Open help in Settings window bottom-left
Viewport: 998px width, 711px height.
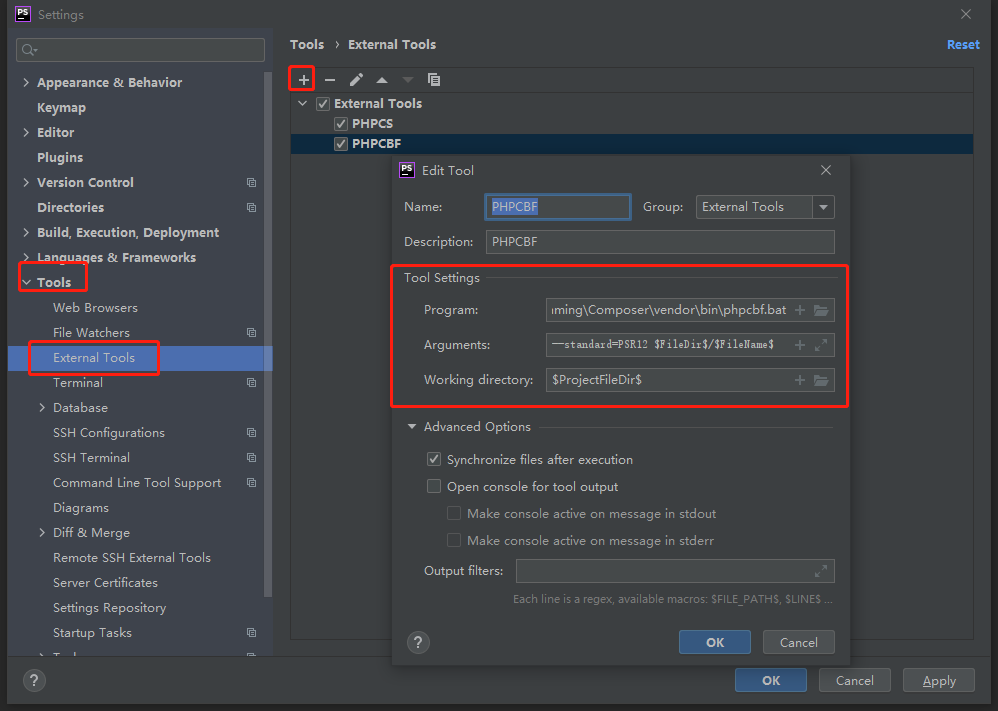coord(34,680)
